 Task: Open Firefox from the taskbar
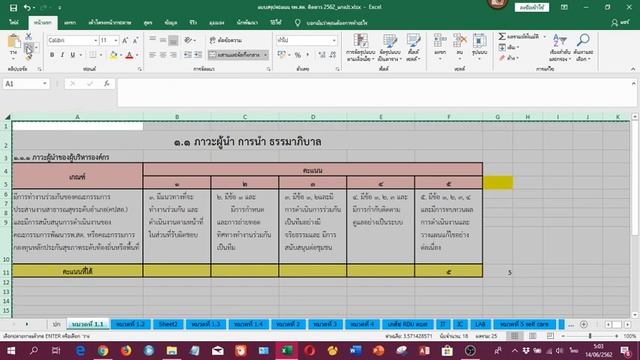126,351
